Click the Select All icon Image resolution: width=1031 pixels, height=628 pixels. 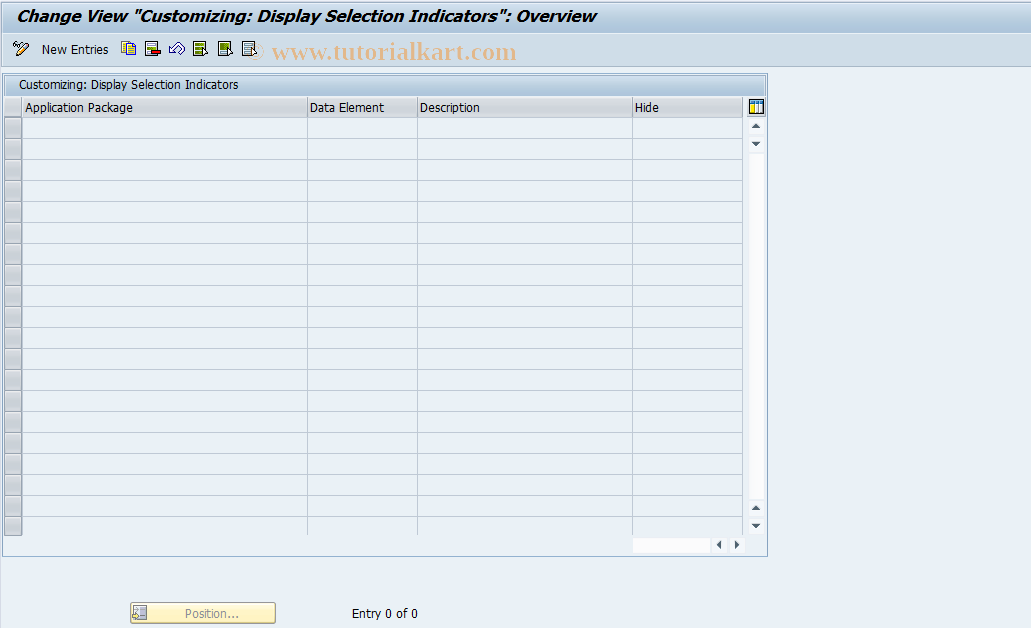point(201,49)
